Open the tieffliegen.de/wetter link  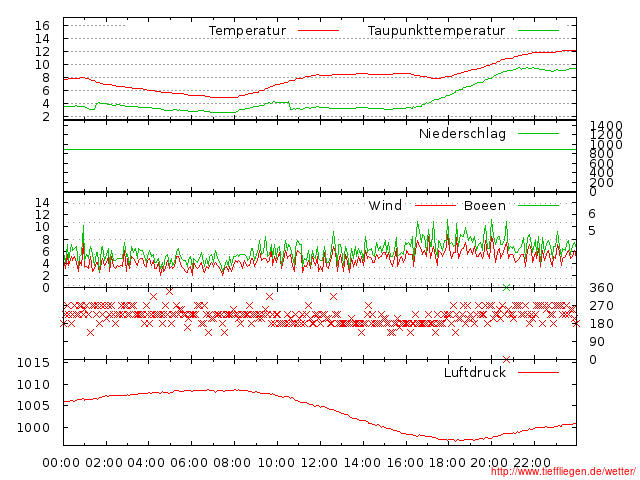click(x=563, y=471)
